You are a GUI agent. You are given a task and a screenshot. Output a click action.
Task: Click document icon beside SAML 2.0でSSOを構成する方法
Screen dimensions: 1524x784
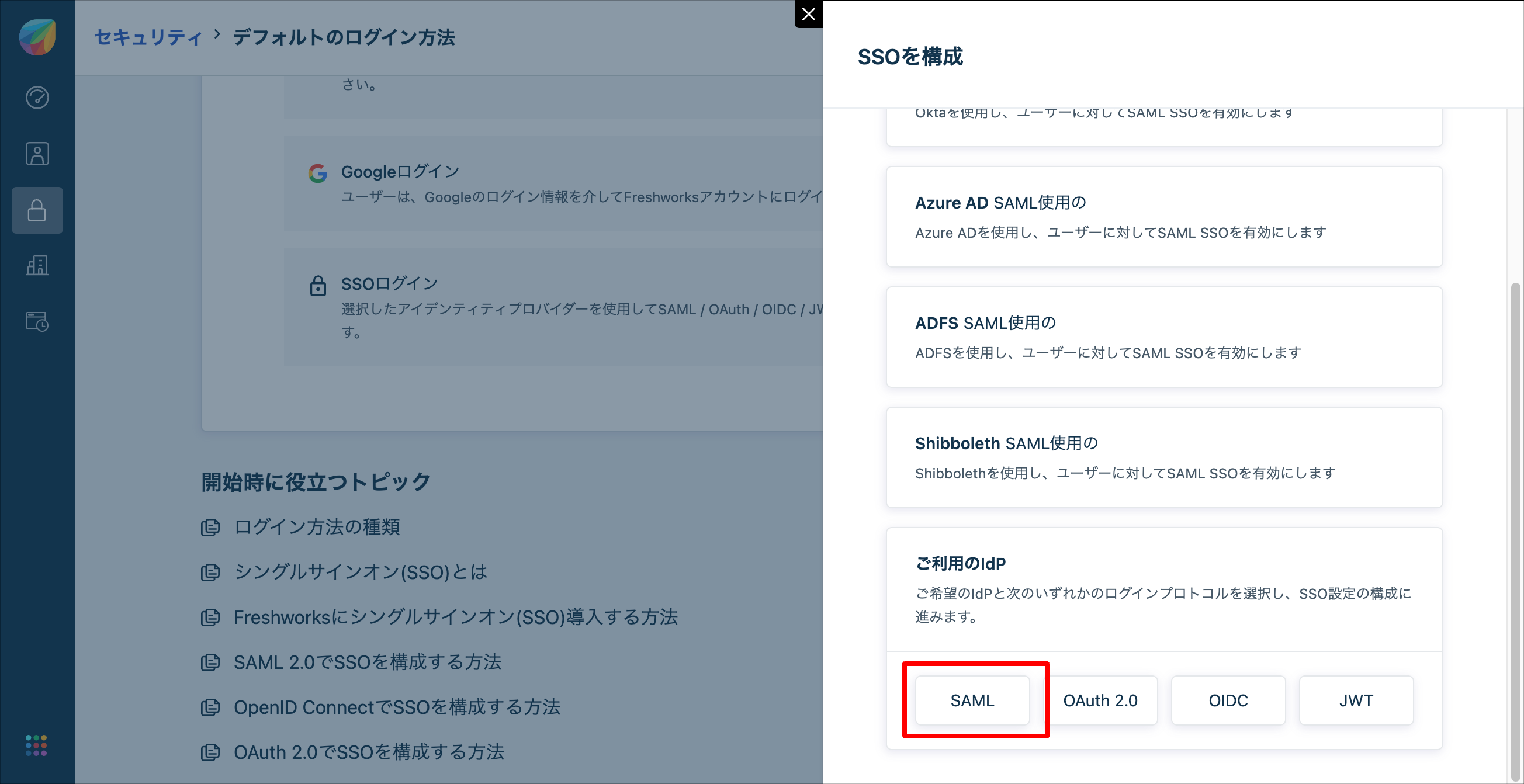[x=210, y=662]
